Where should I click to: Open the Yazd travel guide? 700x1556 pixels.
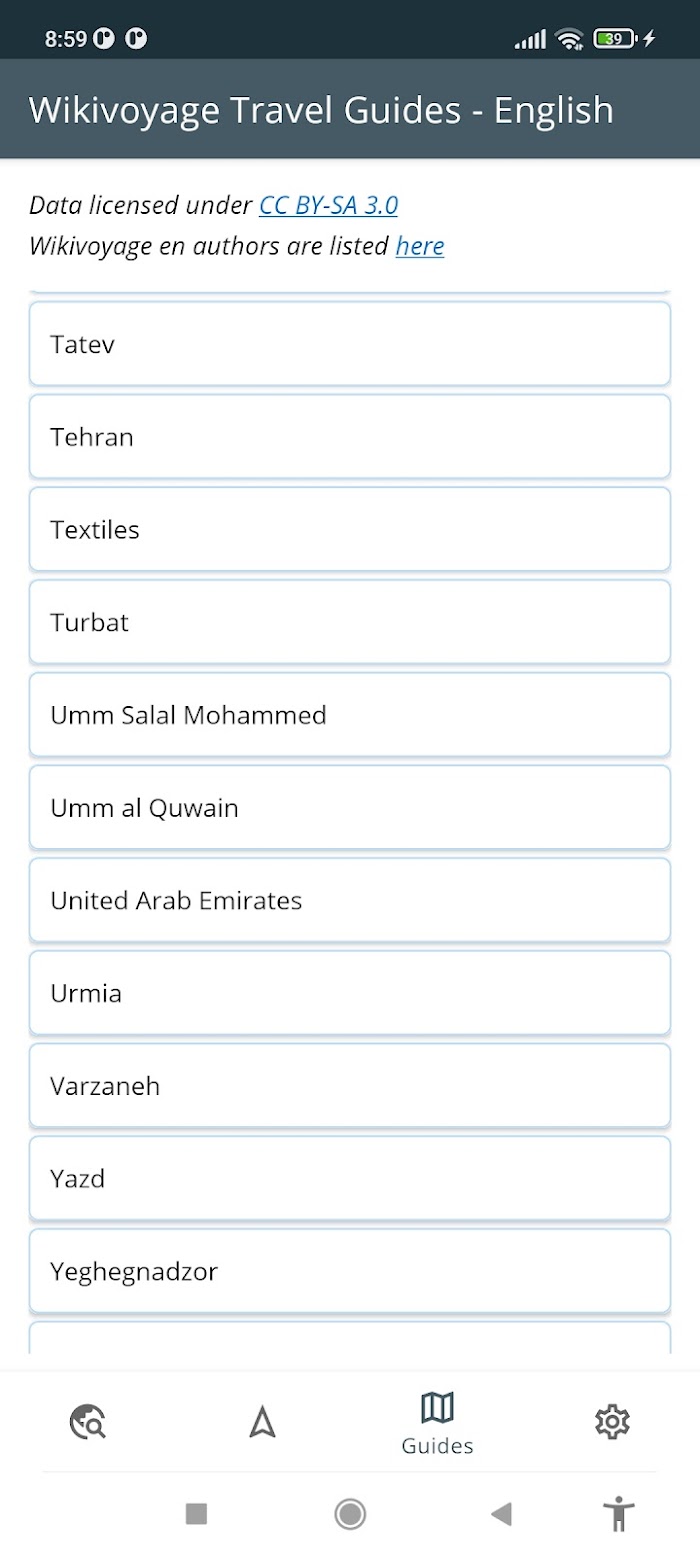350,1178
